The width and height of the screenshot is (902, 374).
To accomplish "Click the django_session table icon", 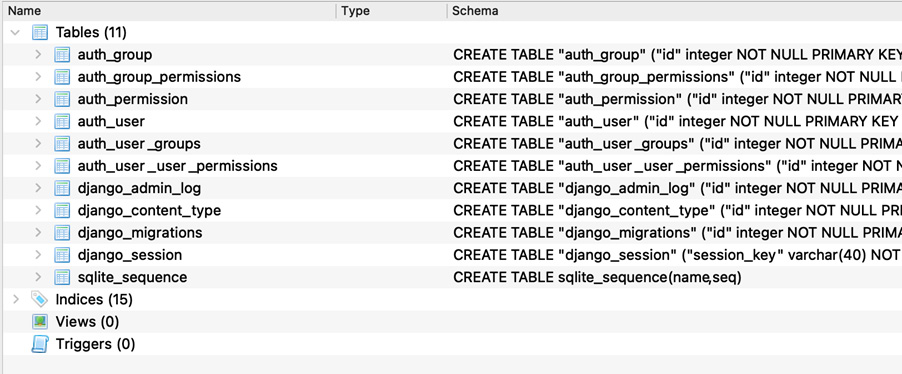I will (x=62, y=255).
